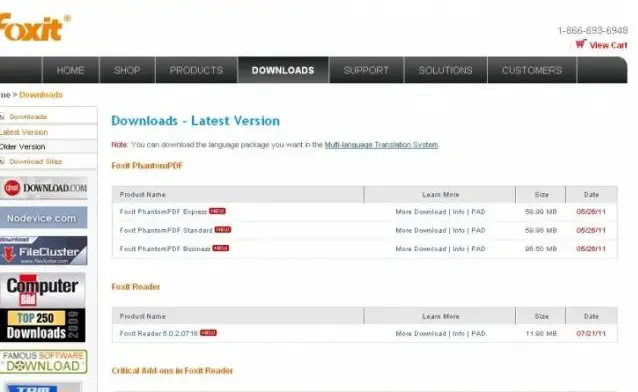Click the Foxit PhantomPDF Business product name
Viewport: 638px width, 392px height.
(x=165, y=249)
